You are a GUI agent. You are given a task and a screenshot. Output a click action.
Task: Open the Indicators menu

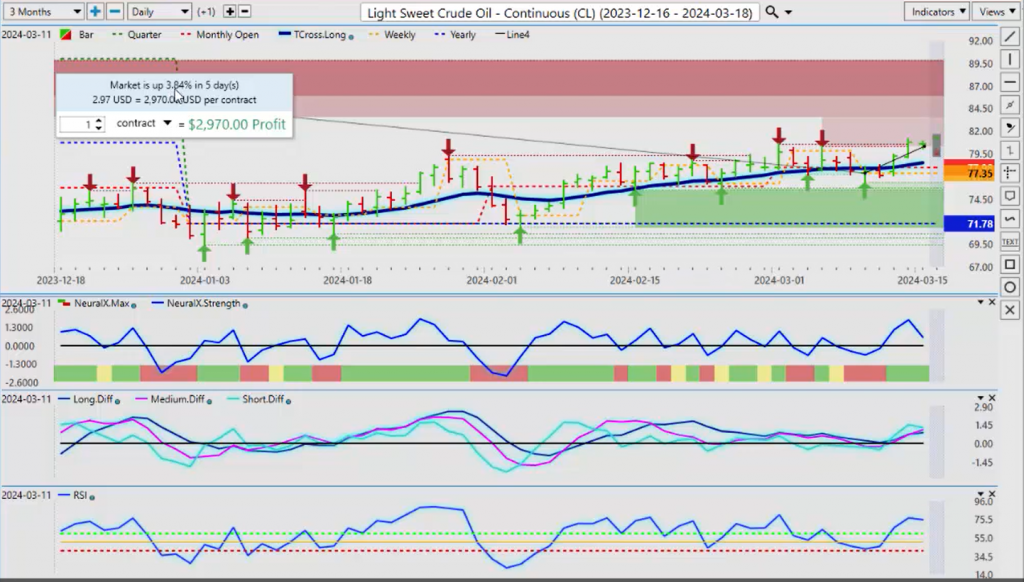click(x=936, y=12)
